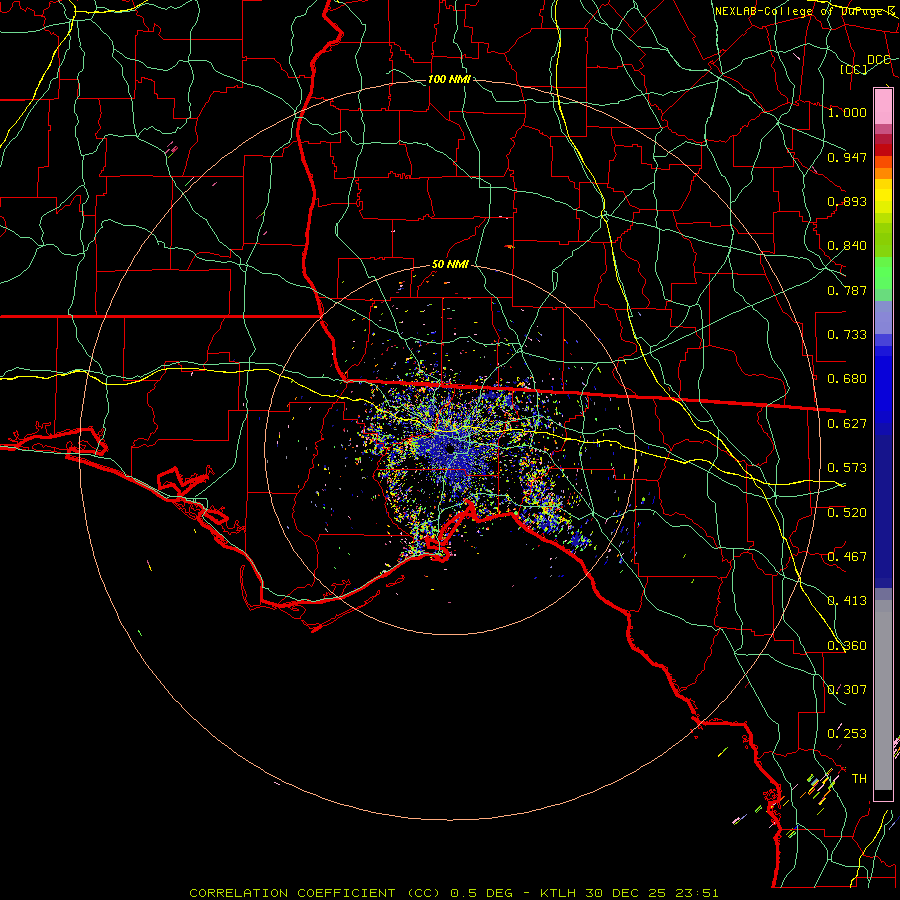
Task: Click the 0.893 scale value
Action: pos(847,201)
